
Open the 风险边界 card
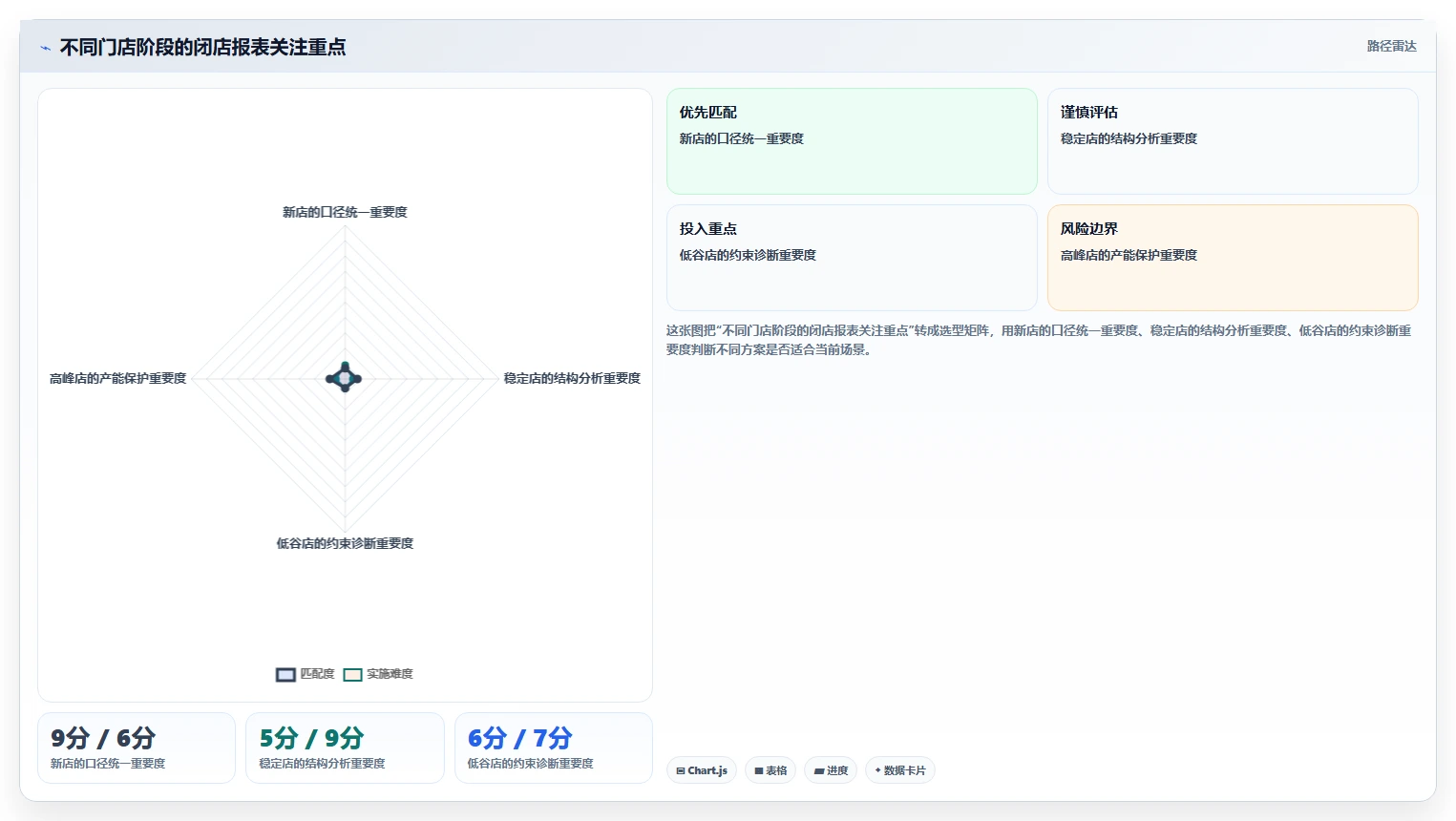[1233, 258]
